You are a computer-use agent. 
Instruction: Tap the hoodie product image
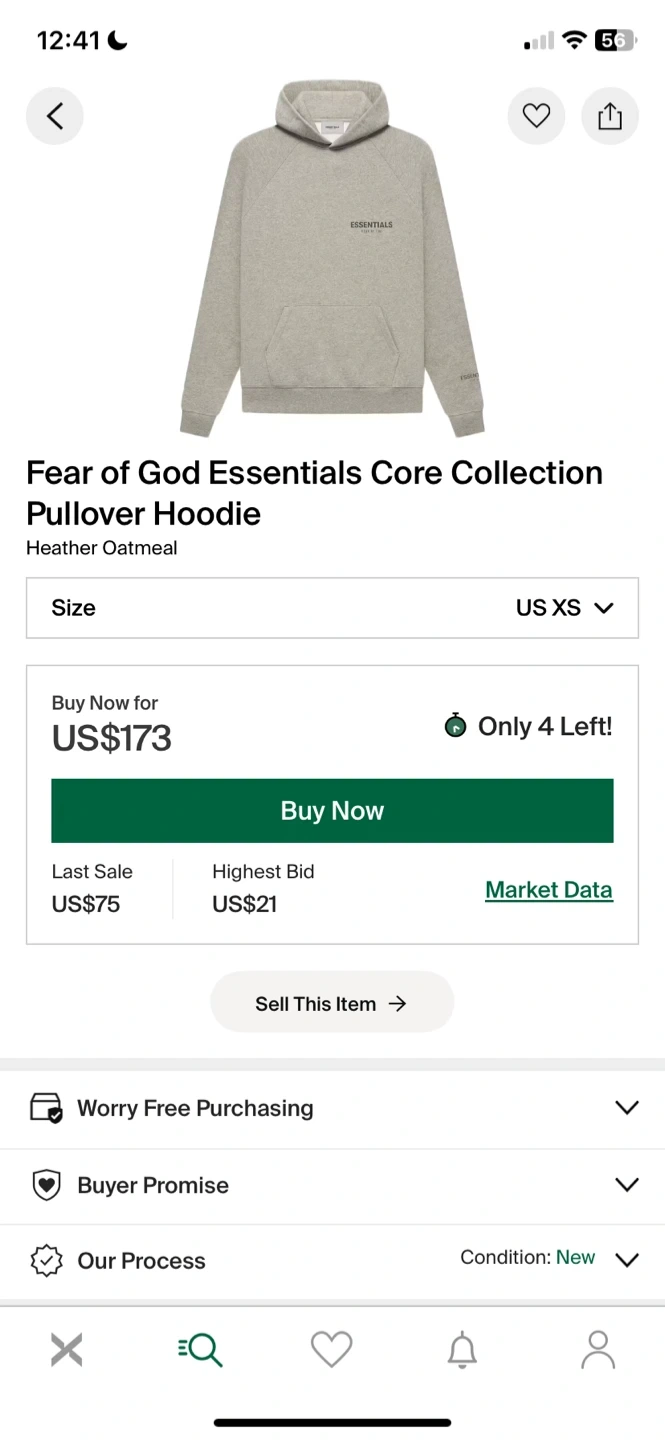[332, 260]
